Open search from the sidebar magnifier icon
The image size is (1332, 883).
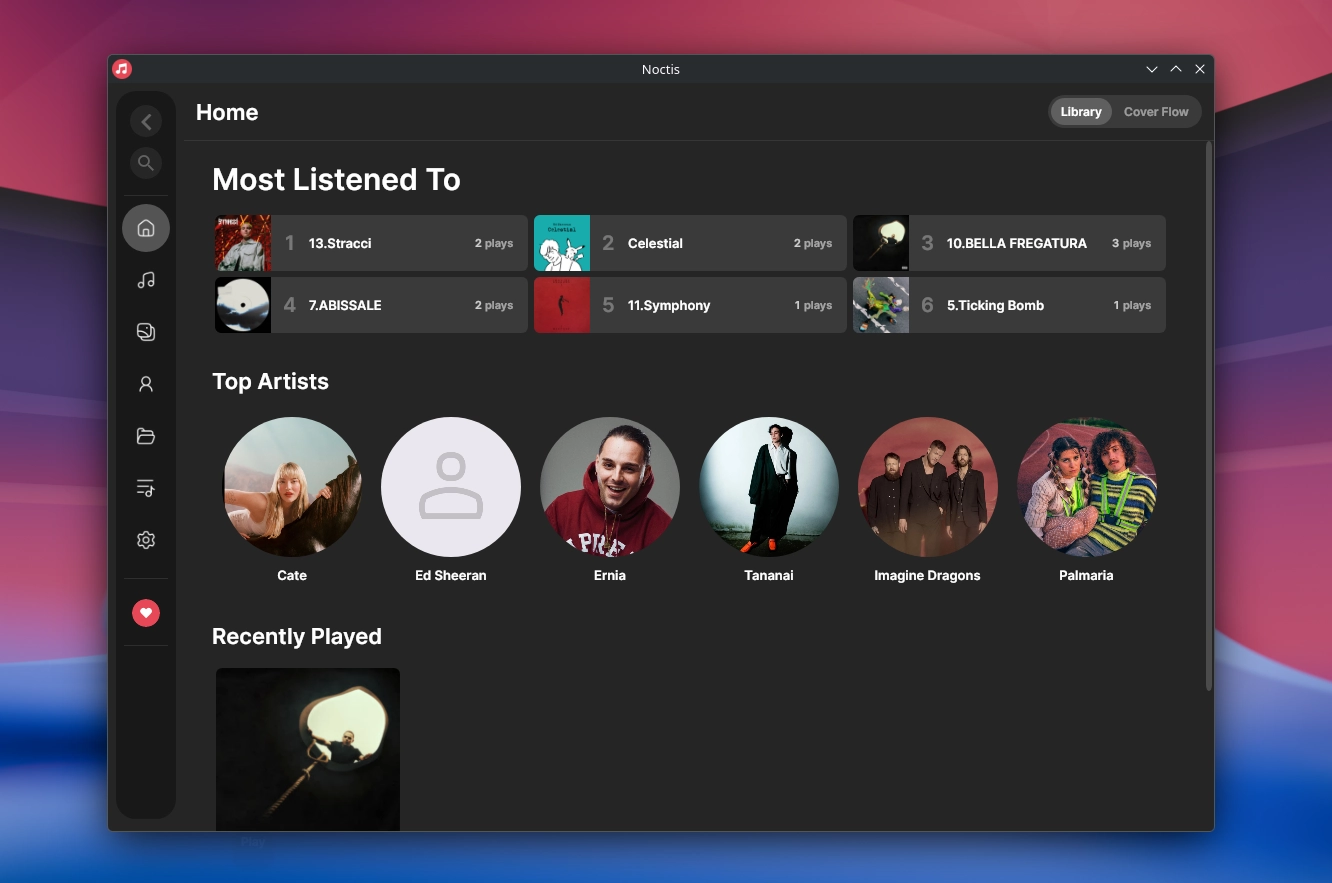pos(146,162)
